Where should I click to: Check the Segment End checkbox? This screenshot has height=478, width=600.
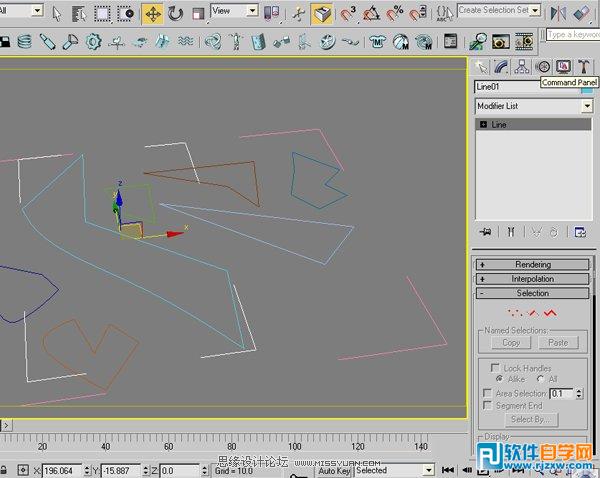(487, 405)
